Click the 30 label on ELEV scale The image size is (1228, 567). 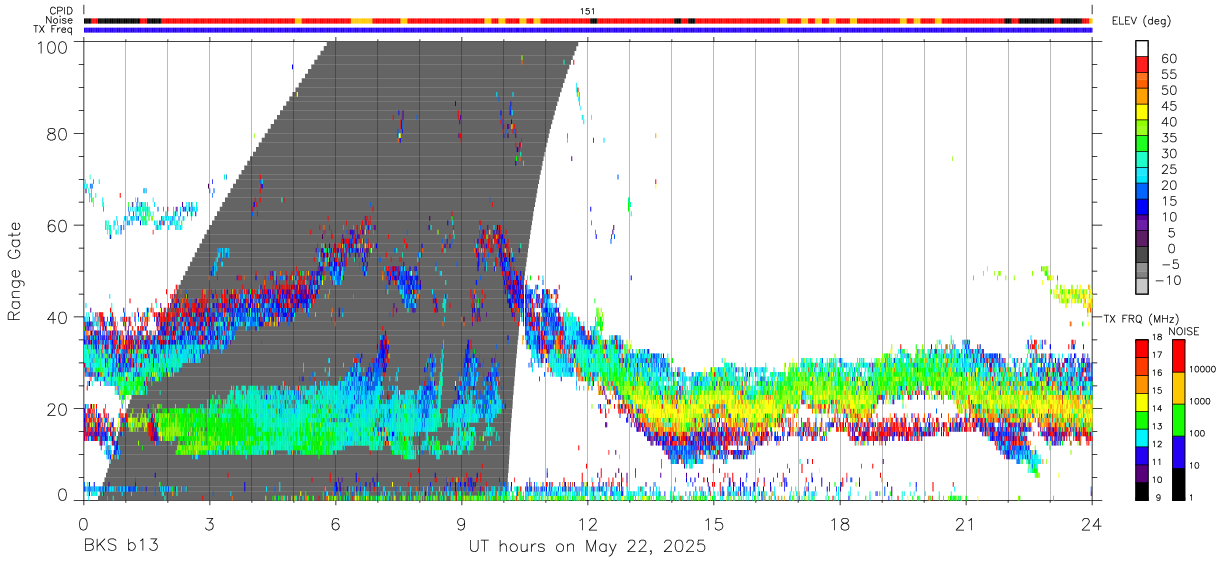[x=1167, y=153]
